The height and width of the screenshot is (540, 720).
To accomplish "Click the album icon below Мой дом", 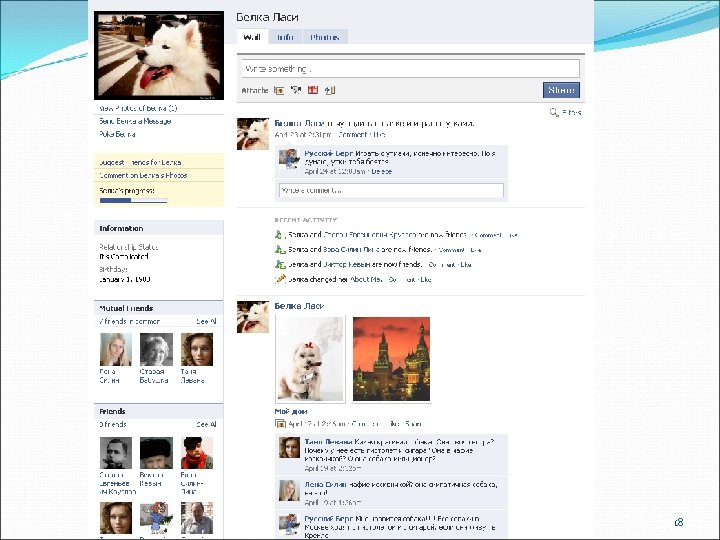I will pos(280,423).
